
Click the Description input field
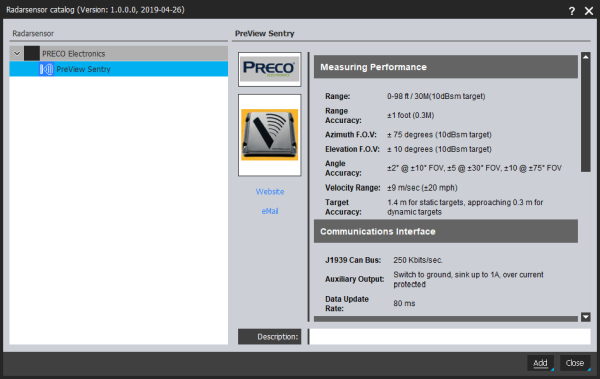tap(450, 337)
